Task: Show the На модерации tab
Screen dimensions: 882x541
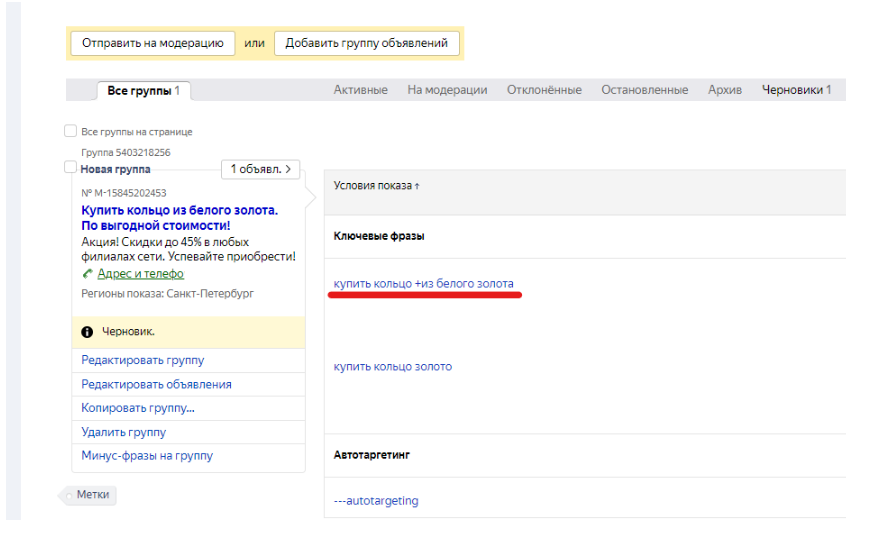Action: [x=447, y=90]
